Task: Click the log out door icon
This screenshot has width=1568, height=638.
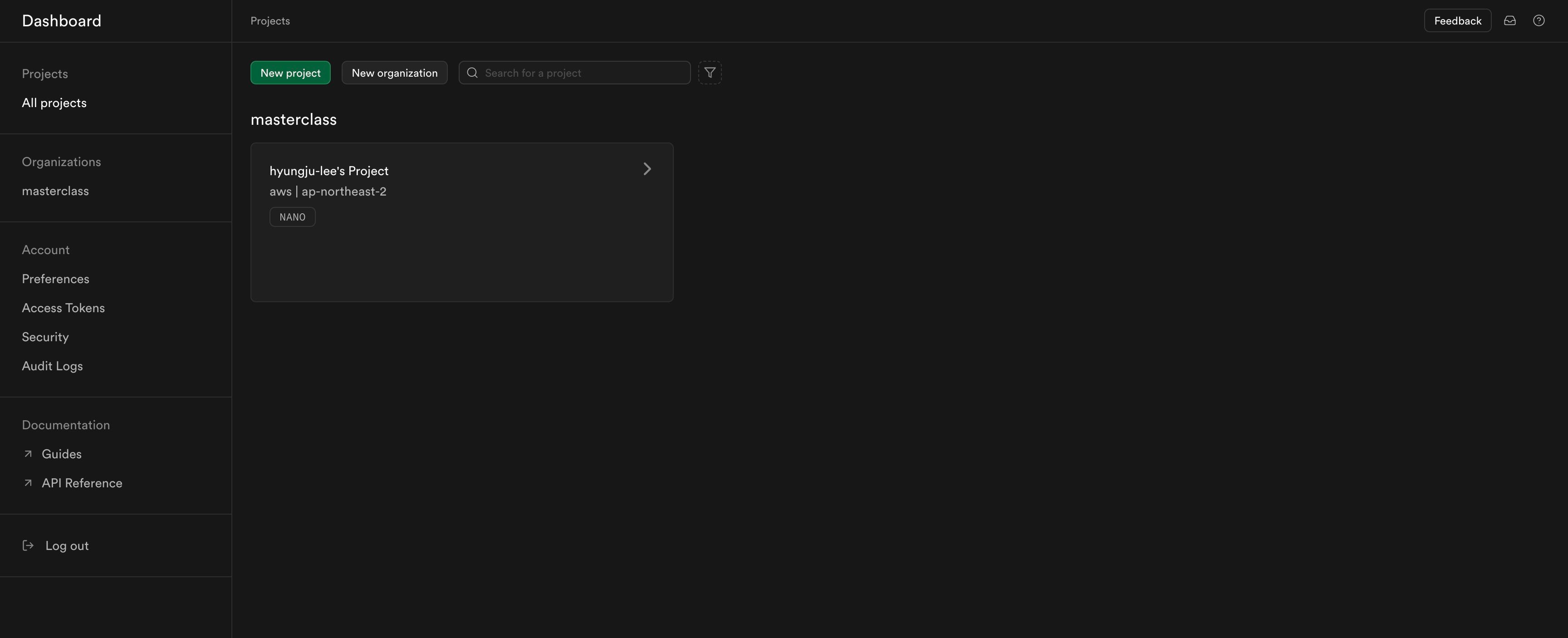Action: [x=28, y=545]
